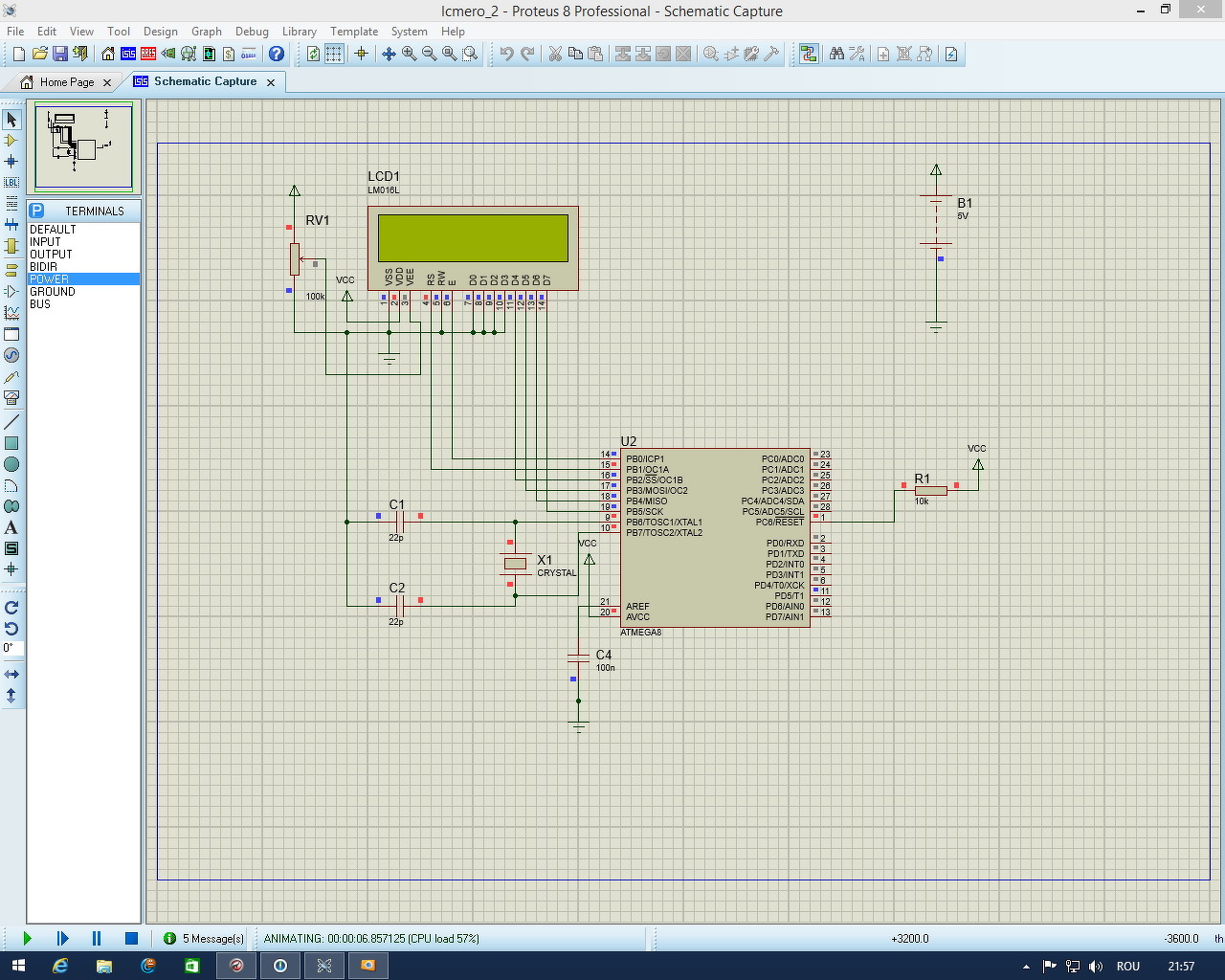Stop the simulation
1225x980 pixels.
pyautogui.click(x=132, y=939)
